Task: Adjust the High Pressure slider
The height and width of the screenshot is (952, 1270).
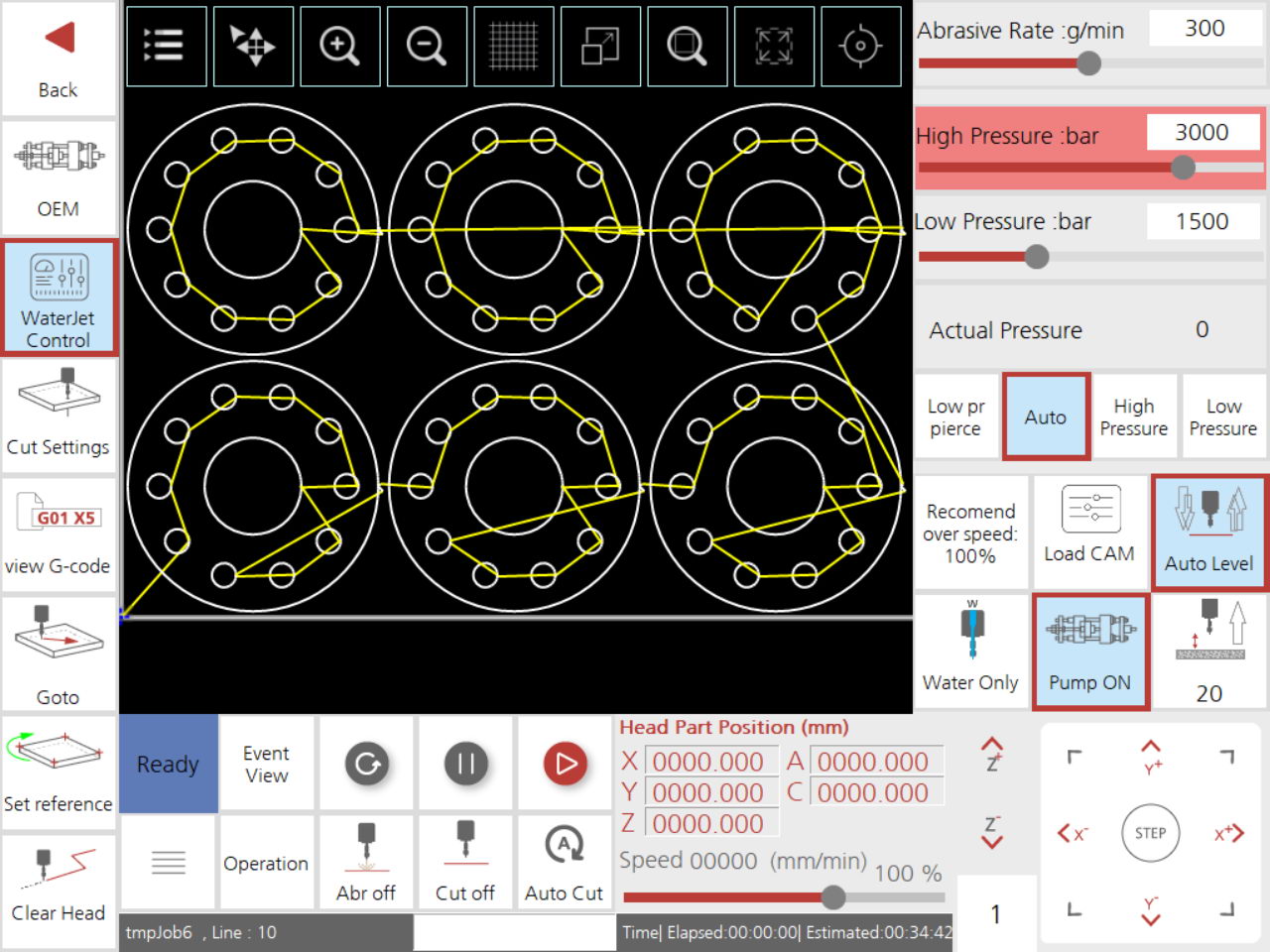Action: pyautogui.click(x=1182, y=169)
